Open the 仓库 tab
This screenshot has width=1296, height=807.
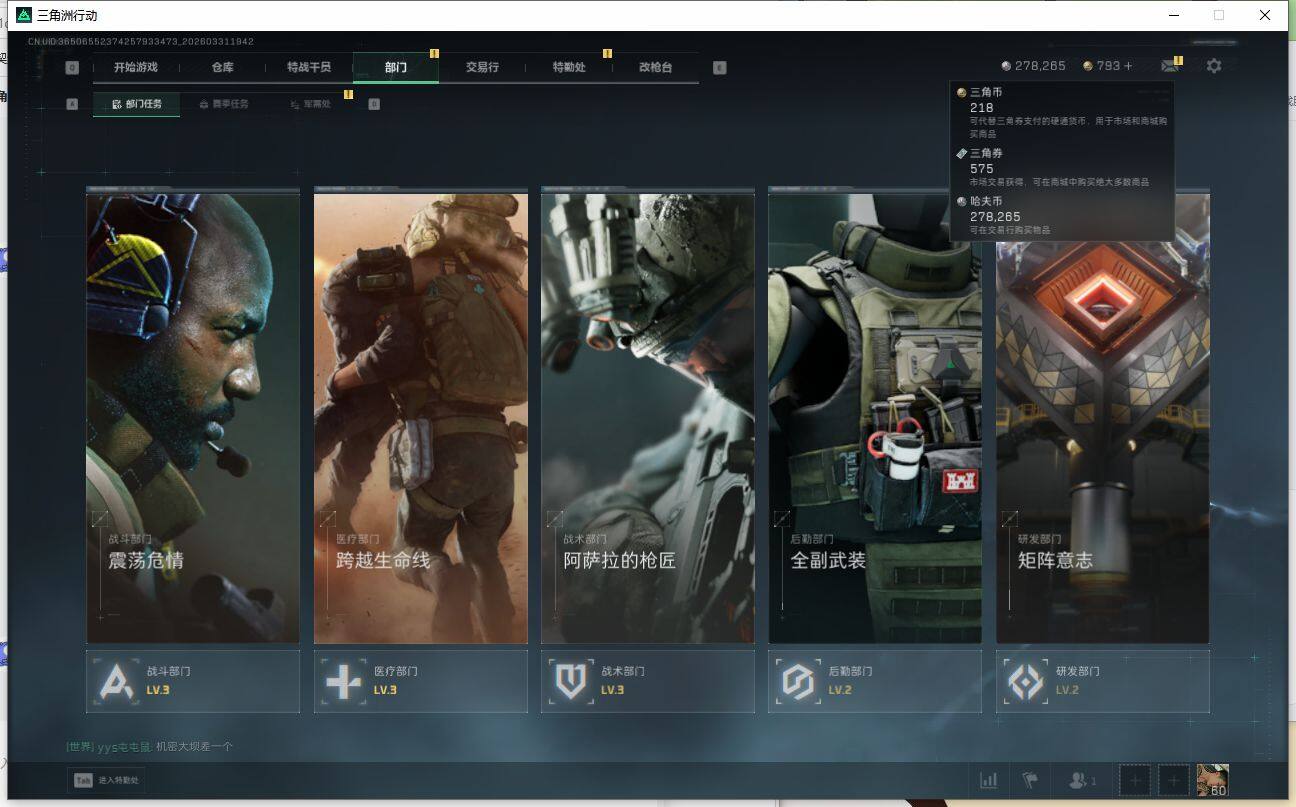click(222, 67)
